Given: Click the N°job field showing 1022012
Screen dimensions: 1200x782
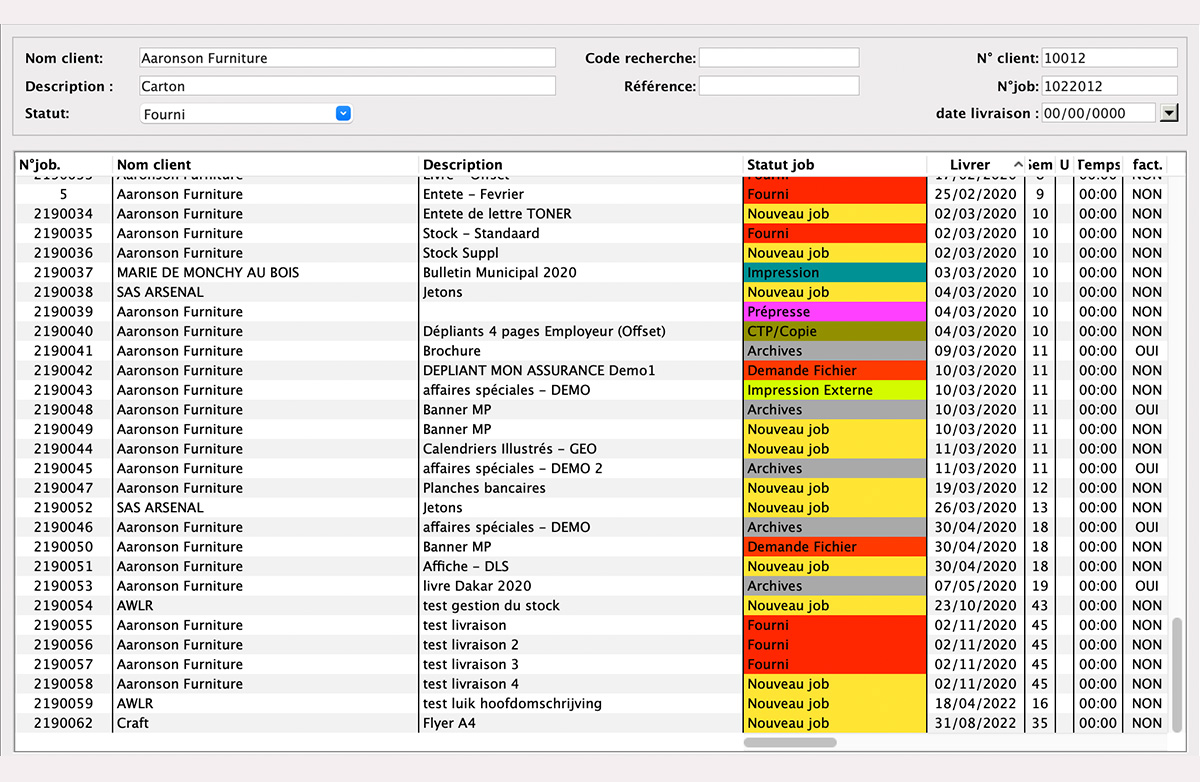Looking at the screenshot, I should point(1109,86).
